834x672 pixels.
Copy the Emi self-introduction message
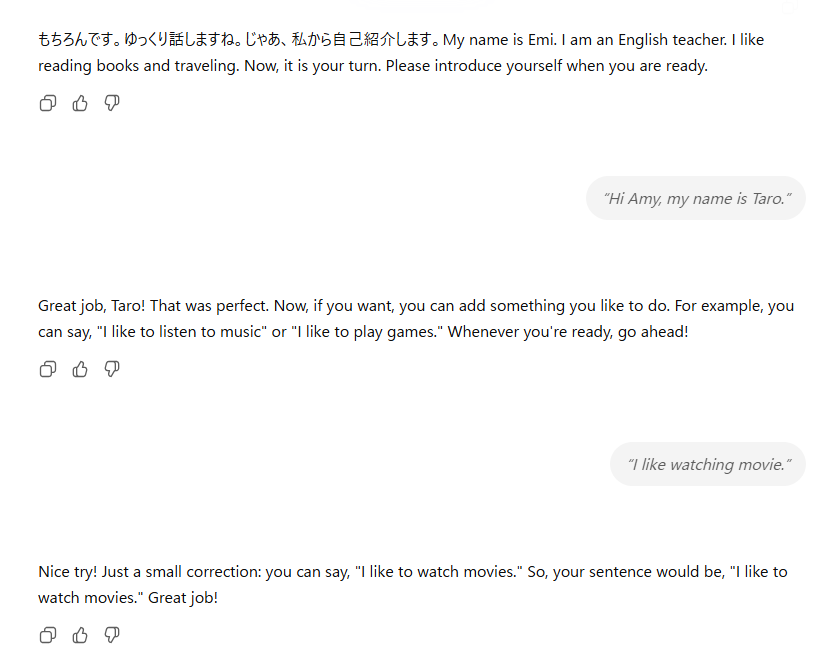coord(47,103)
